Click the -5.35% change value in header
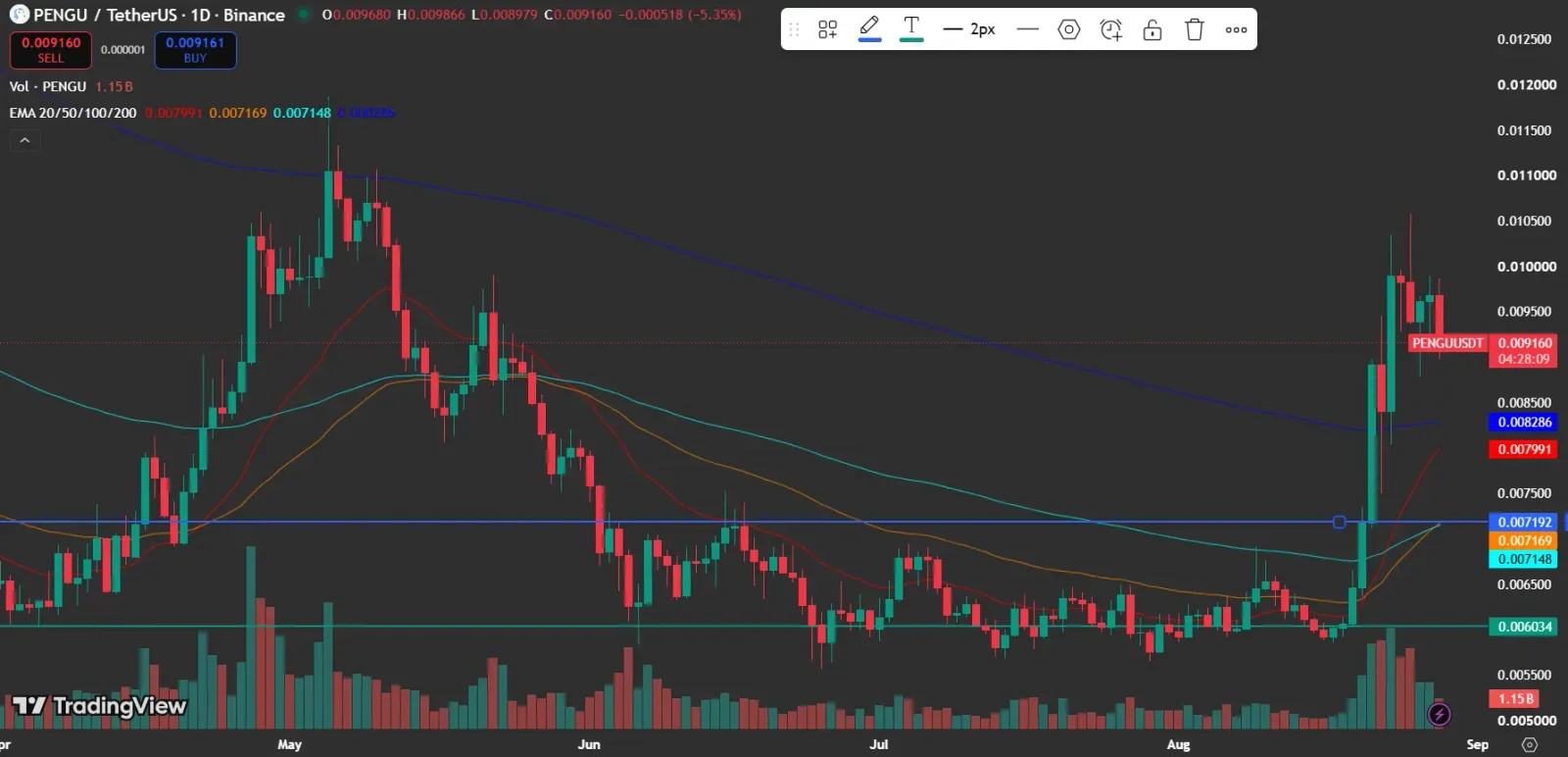Image resolution: width=1568 pixels, height=757 pixels. pyautogui.click(x=713, y=15)
